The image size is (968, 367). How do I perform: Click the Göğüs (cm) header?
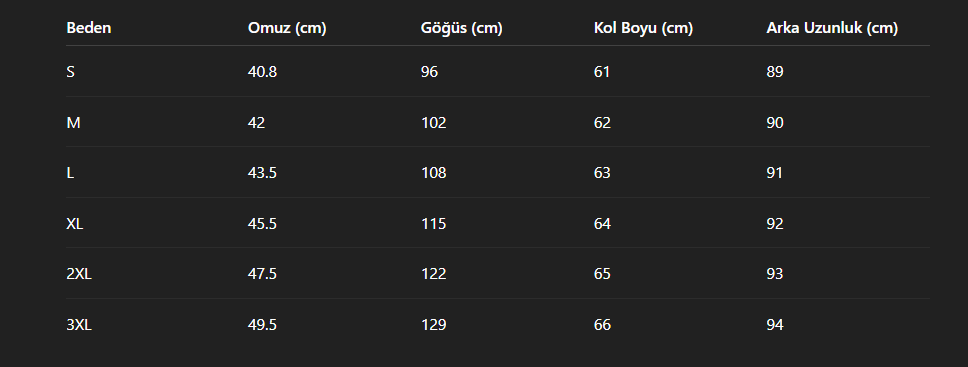461,28
